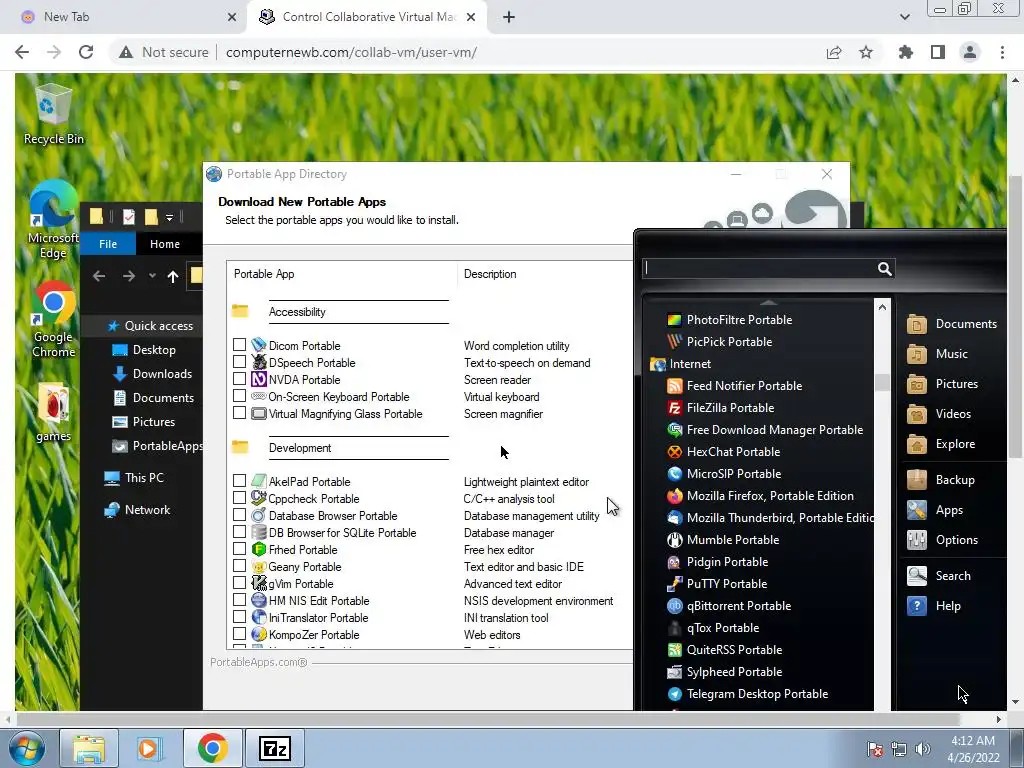Click the Chrome address bar URL
The width and height of the screenshot is (1024, 768).
coord(351,52)
